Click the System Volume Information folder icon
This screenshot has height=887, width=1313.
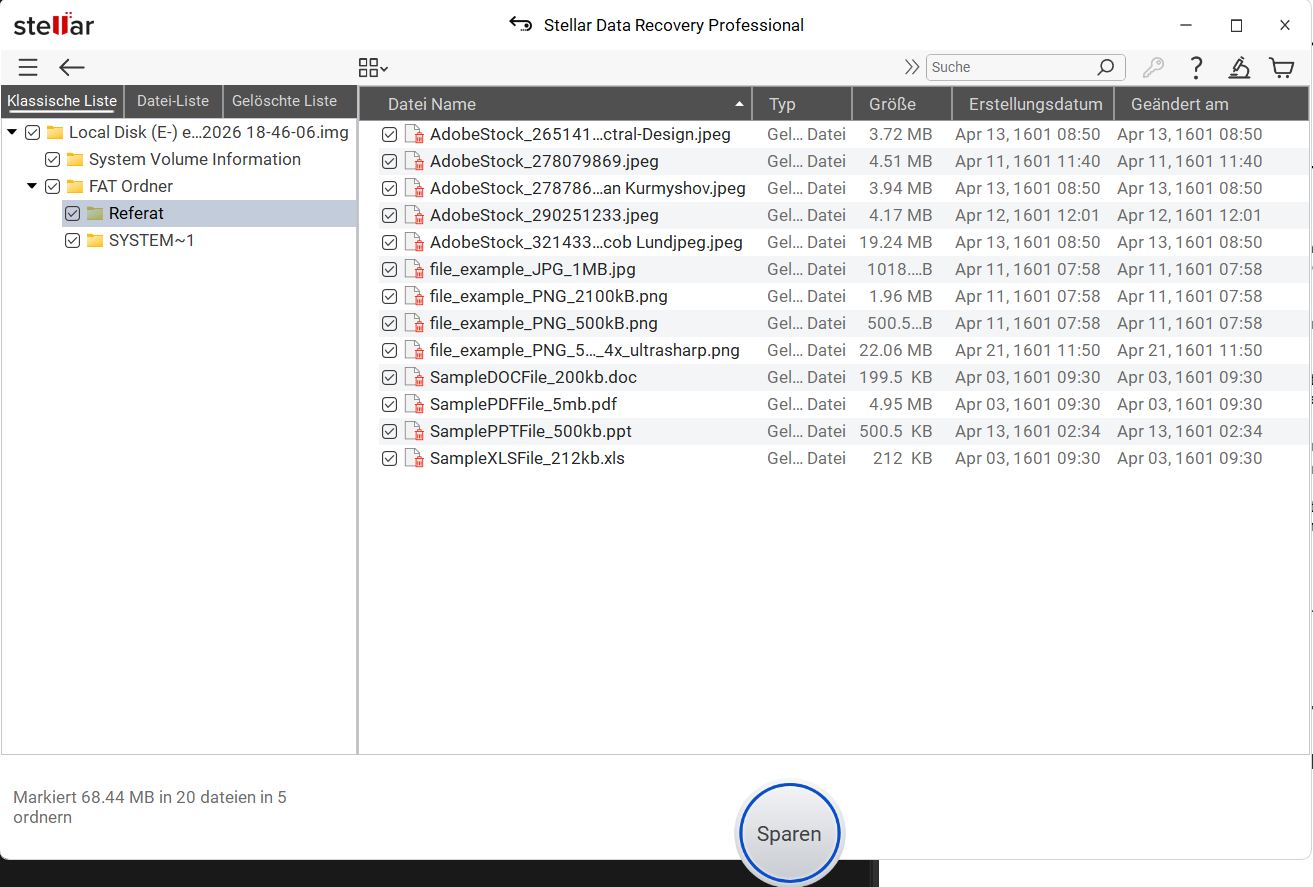[75, 159]
